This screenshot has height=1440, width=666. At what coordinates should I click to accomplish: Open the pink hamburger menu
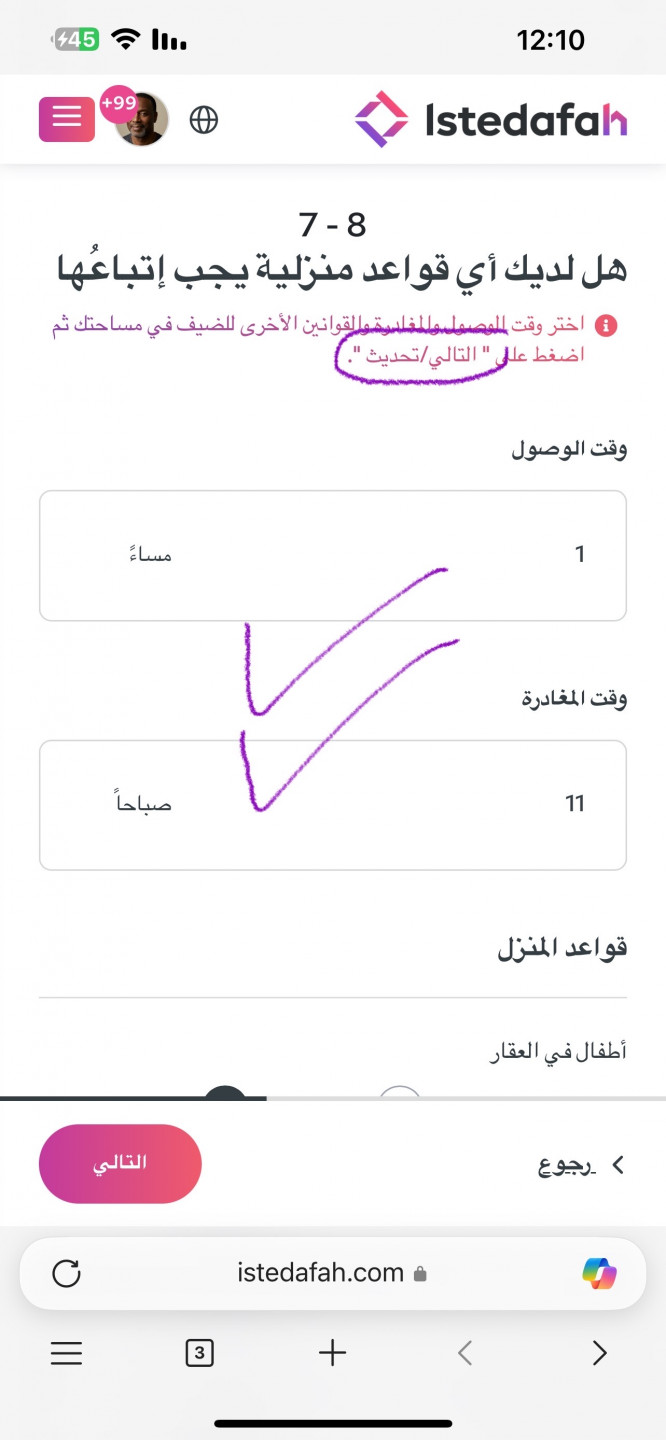(x=67, y=119)
